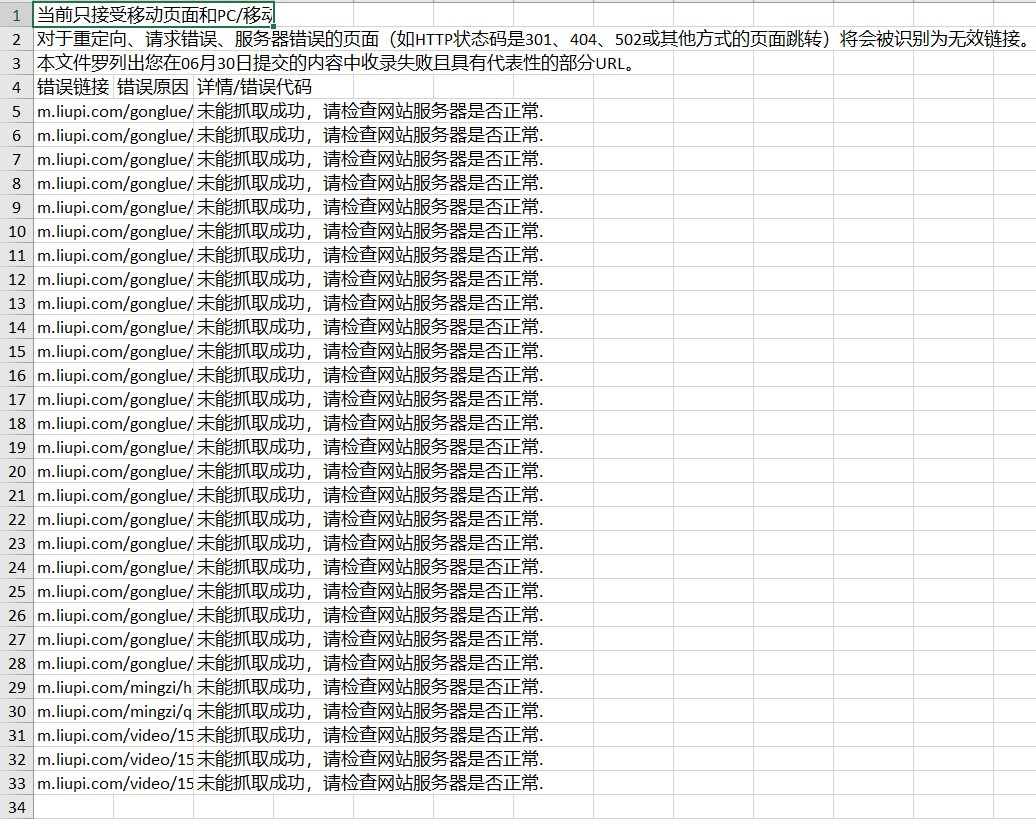Click m.liupi.com/gonglue/ cell in row 16
Viewport: 1036px width, 819px height.
coord(114,374)
